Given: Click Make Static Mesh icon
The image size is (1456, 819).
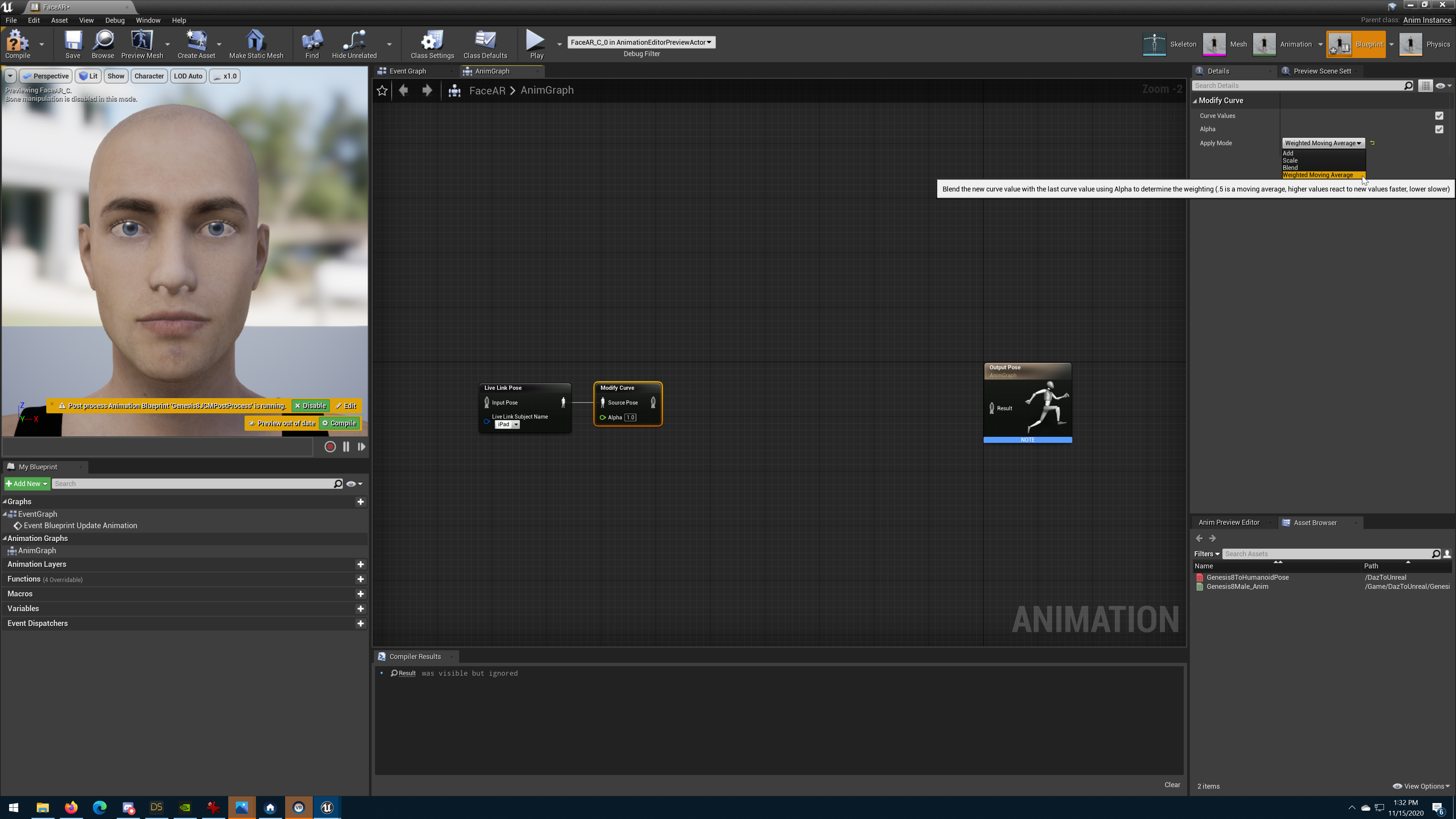Looking at the screenshot, I should (256, 44).
